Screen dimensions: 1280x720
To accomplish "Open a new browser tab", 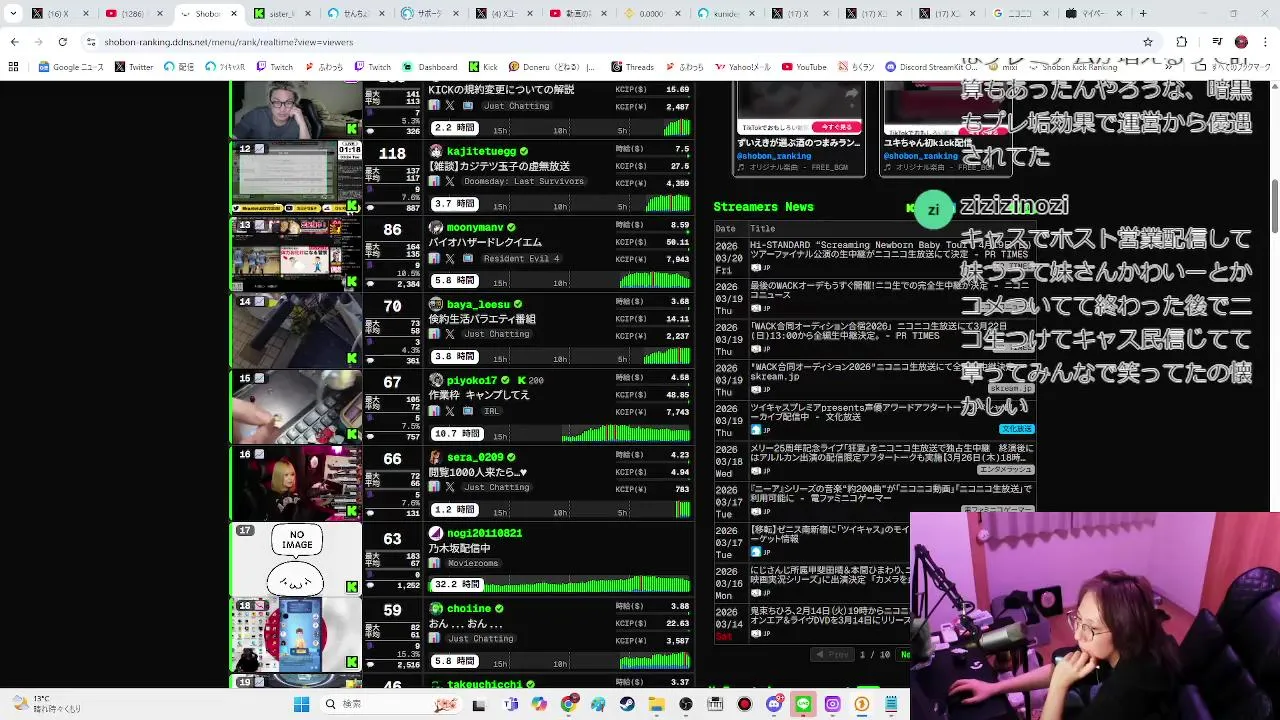I will [1143, 14].
